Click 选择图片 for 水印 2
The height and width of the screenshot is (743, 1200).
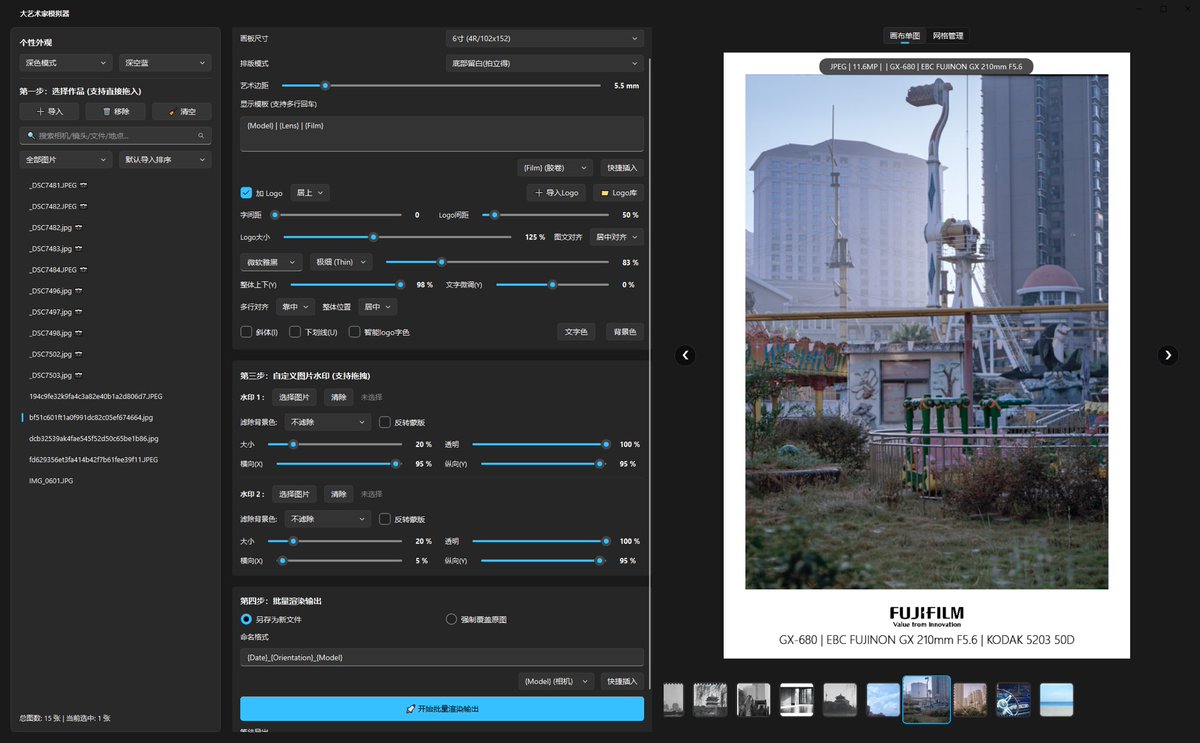[294, 494]
